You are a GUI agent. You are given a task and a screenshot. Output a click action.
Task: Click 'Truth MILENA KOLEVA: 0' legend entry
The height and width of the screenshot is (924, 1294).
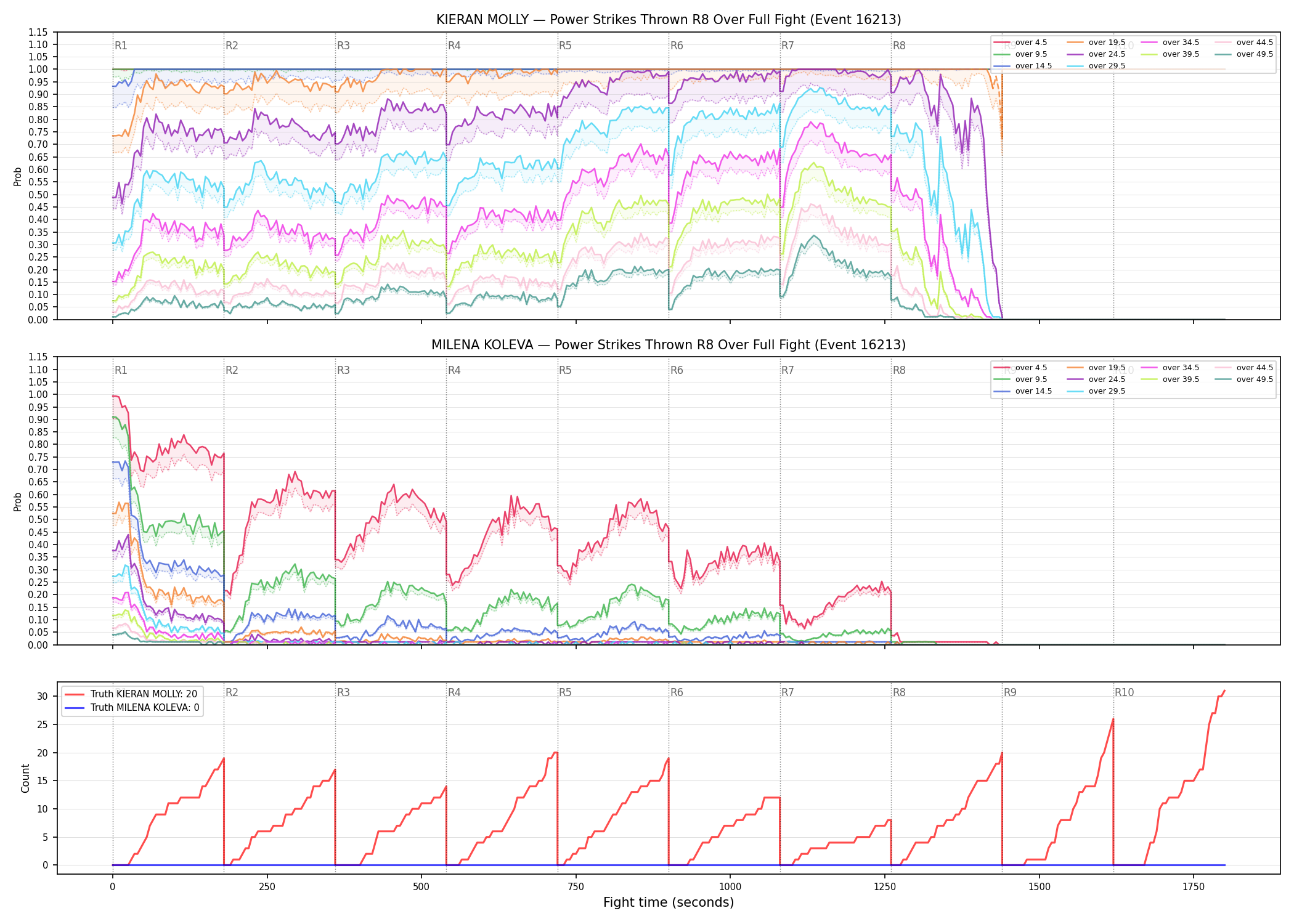tap(132, 707)
